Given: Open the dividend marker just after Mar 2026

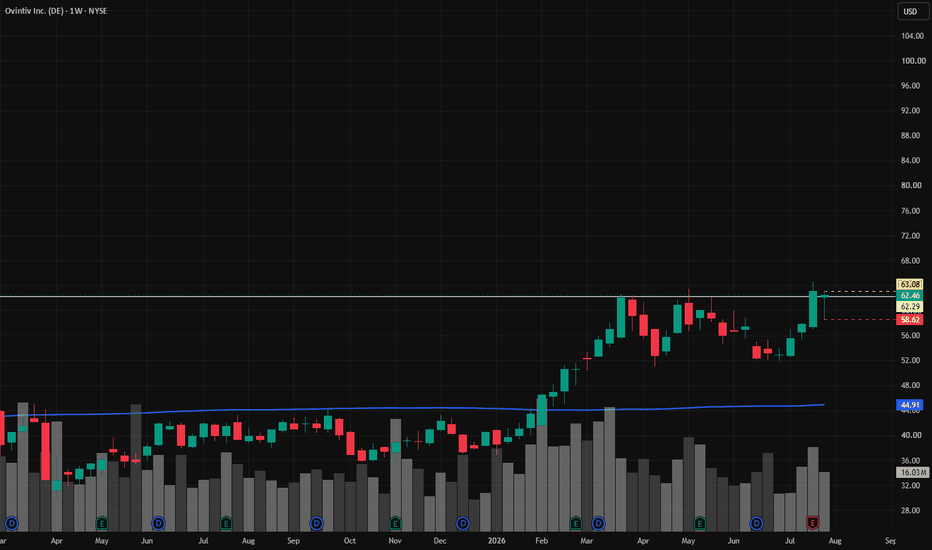Looking at the screenshot, I should tap(599, 523).
